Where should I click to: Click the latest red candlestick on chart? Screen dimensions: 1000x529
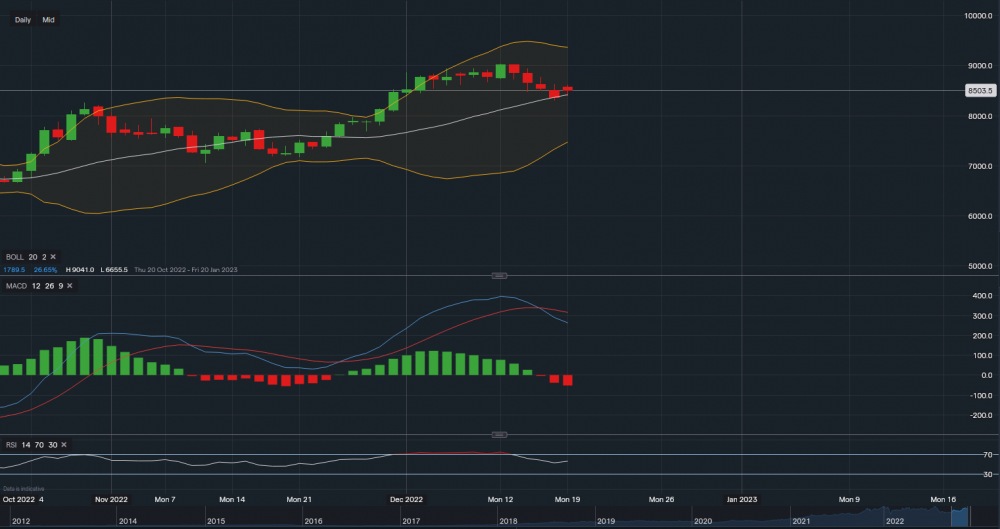(567, 89)
